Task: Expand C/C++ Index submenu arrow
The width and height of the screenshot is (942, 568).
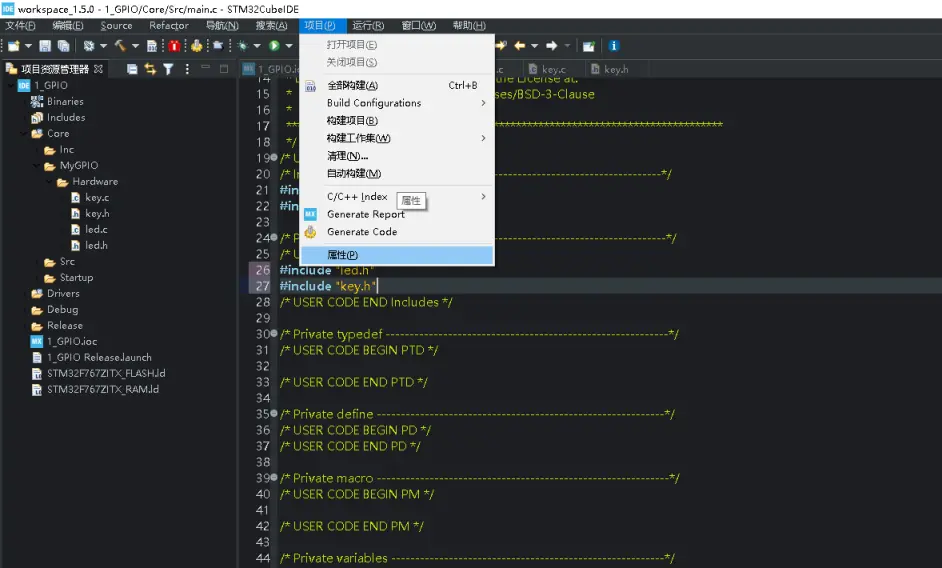Action: click(483, 197)
